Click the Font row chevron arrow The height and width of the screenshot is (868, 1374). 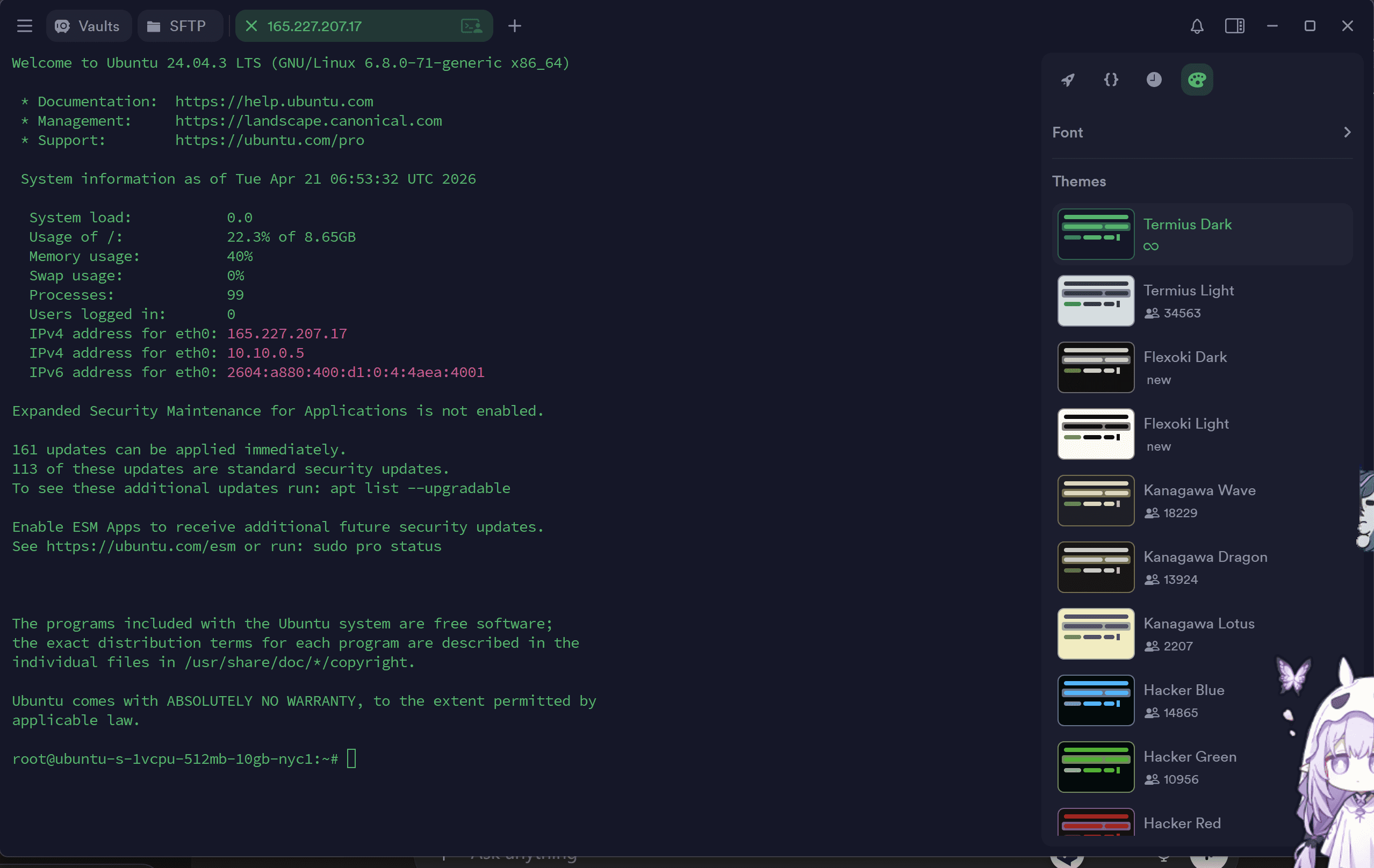click(x=1347, y=132)
